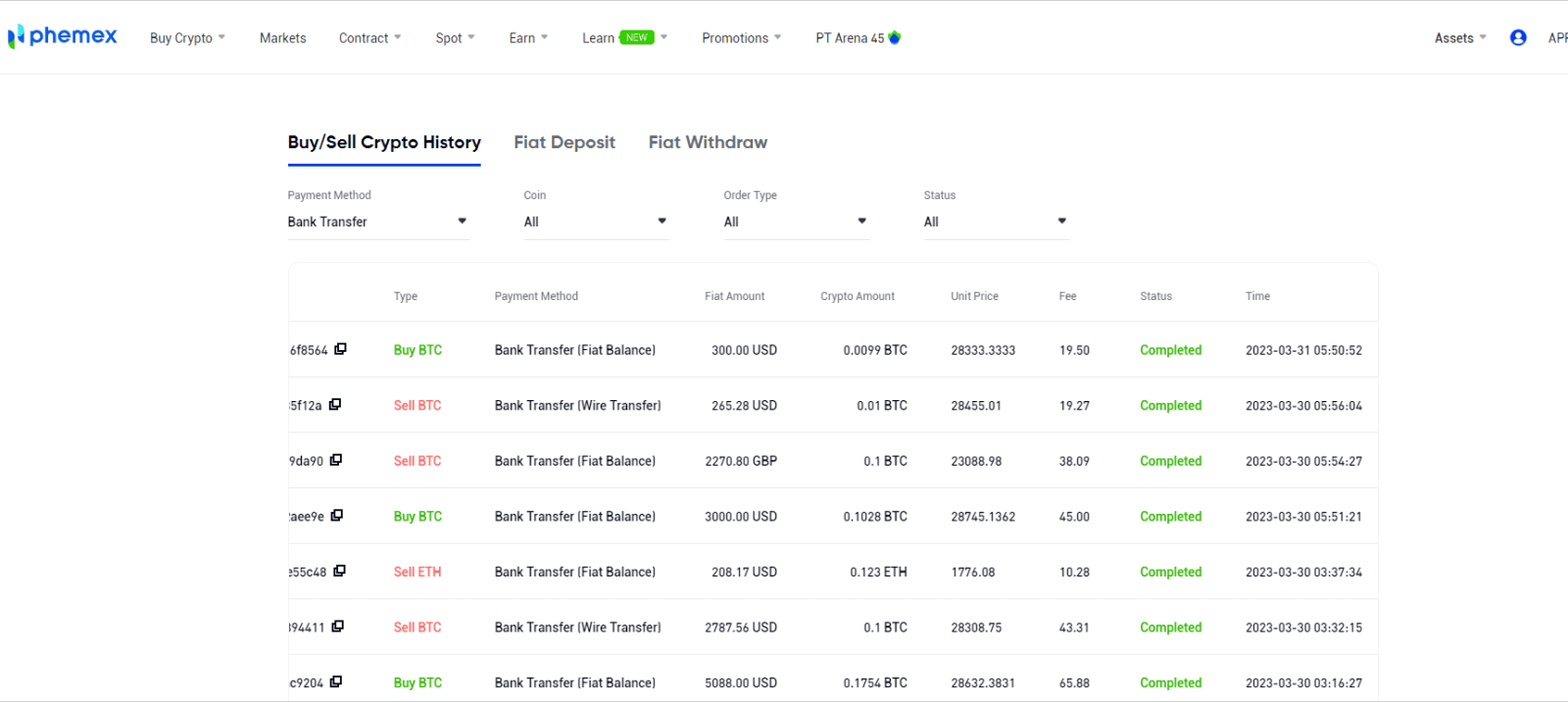Click Sell ETH in the 208.17 USD row

(417, 572)
